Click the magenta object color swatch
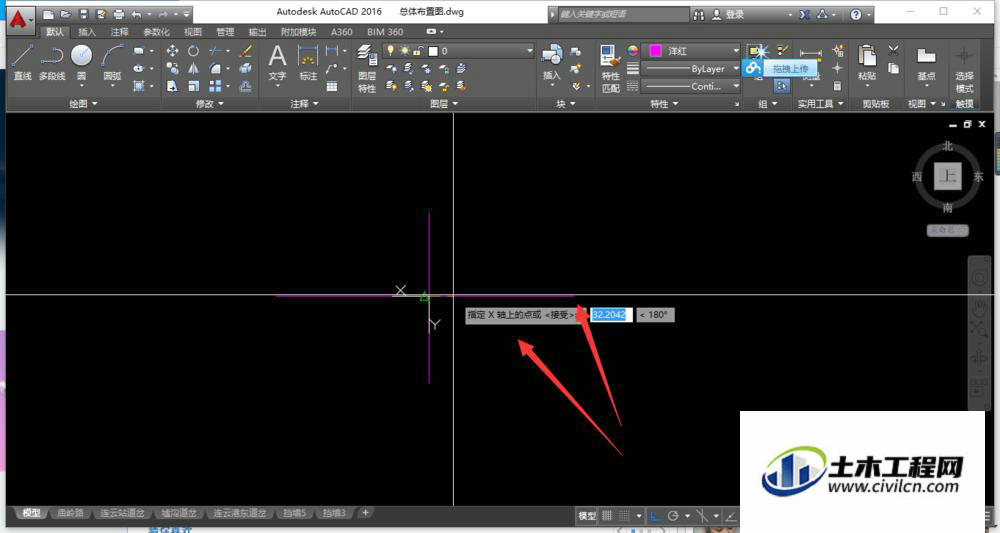Screen dimensions: 1000x533 point(655,50)
